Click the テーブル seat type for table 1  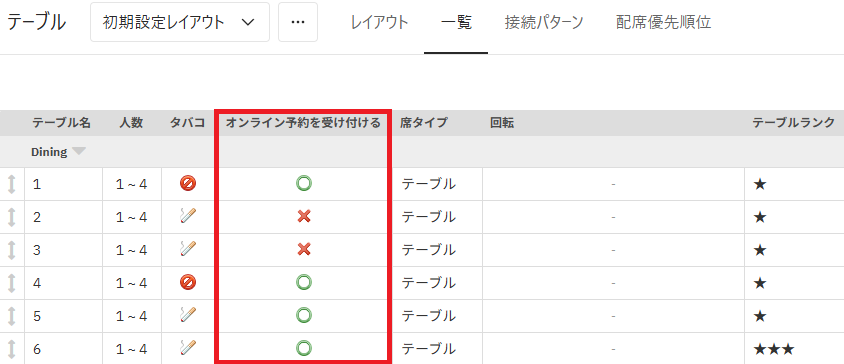pos(429,184)
